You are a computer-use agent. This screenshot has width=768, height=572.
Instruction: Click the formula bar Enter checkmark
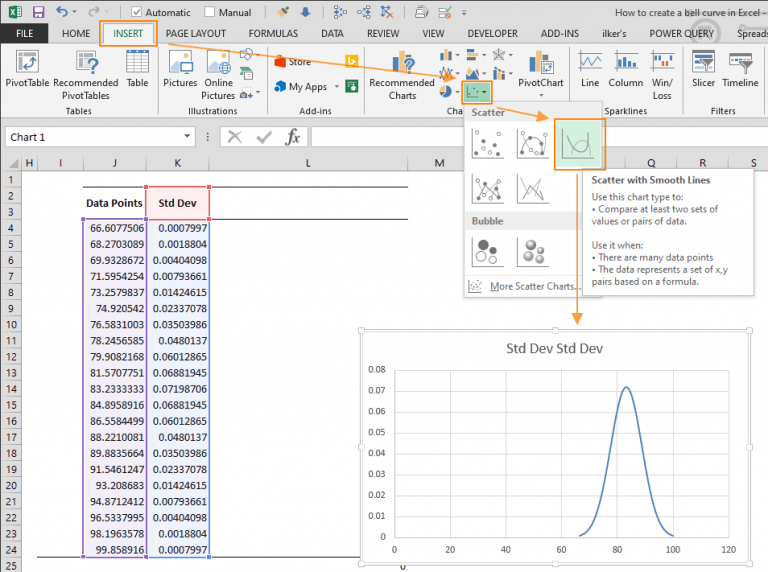(x=264, y=137)
